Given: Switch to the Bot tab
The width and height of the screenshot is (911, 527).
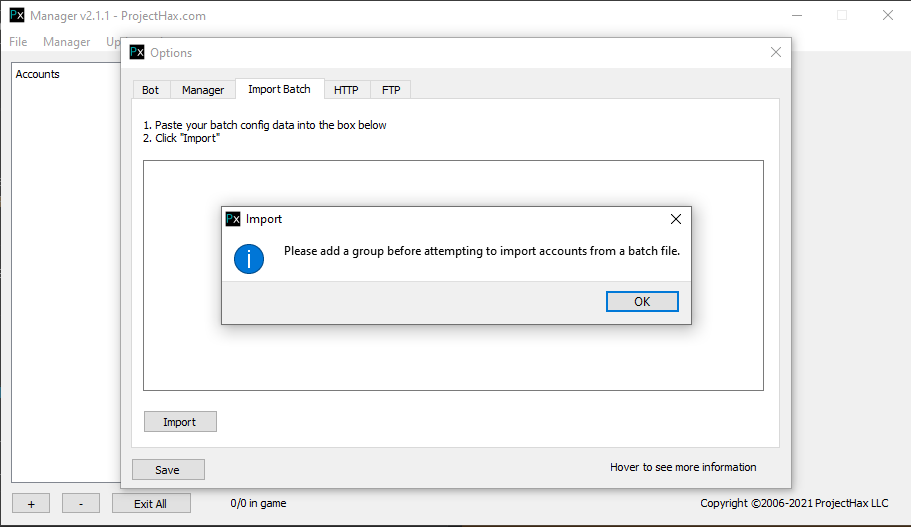Looking at the screenshot, I should coord(150,90).
